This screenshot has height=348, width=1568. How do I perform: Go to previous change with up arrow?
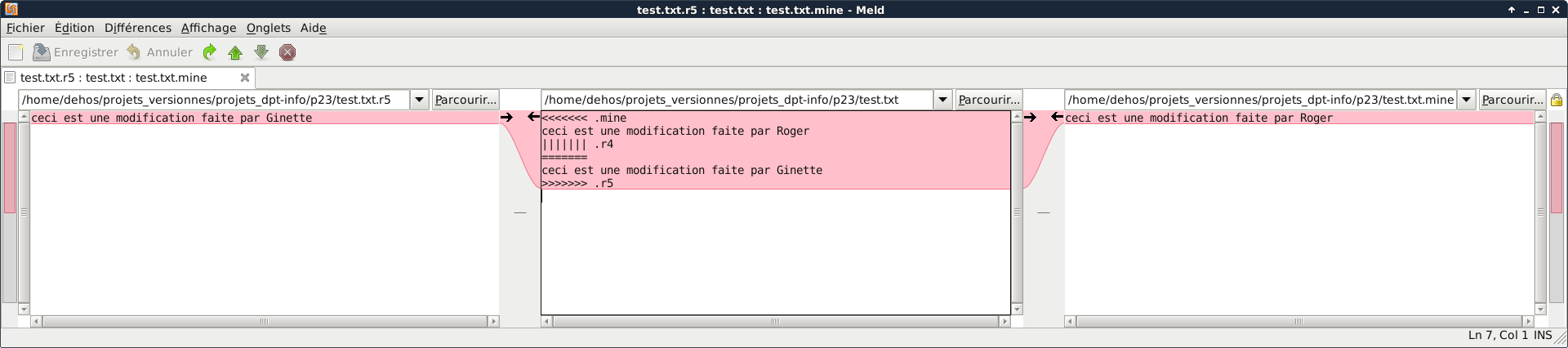pos(235,52)
